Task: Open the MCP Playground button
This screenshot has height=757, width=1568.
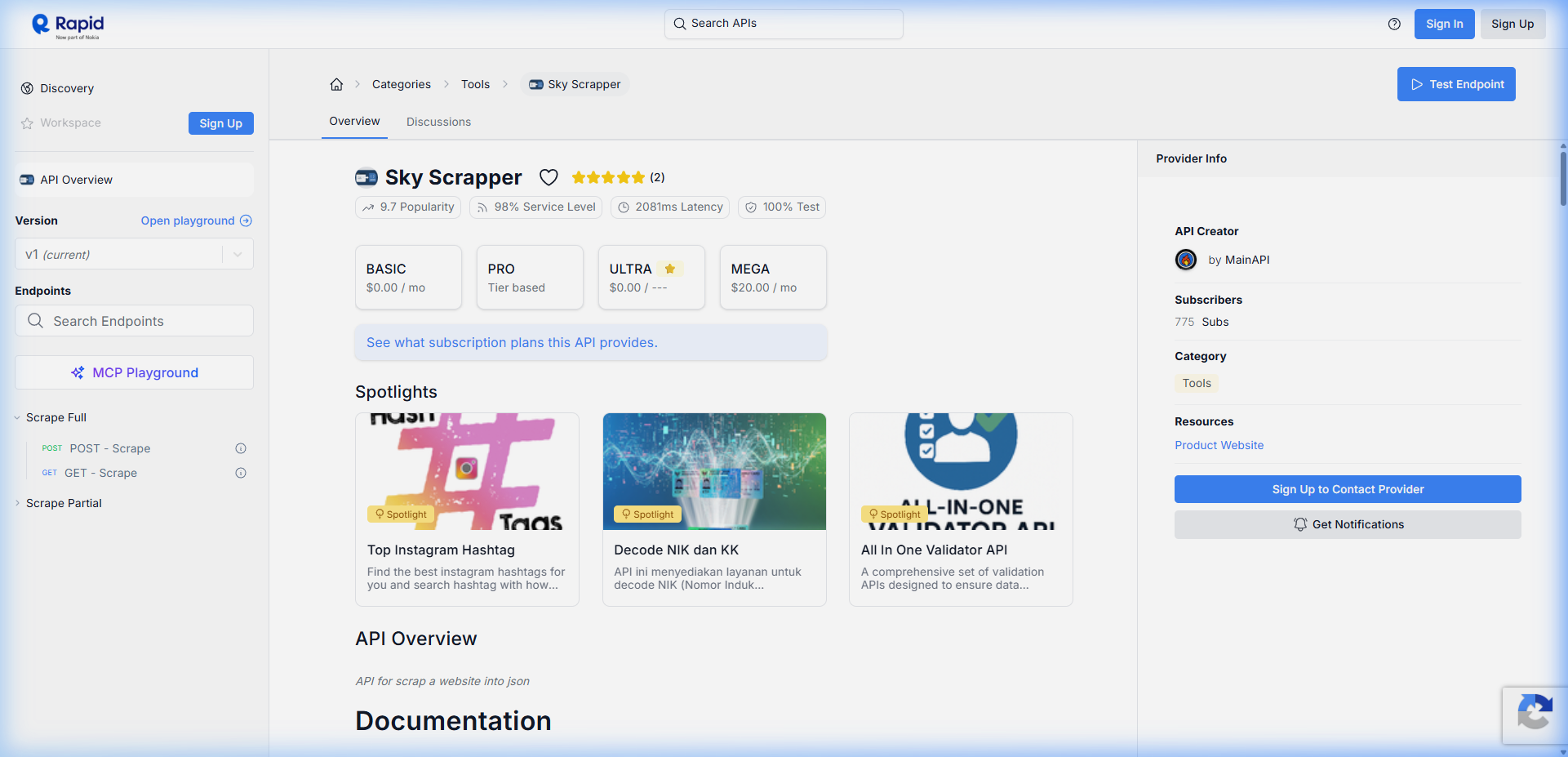Action: click(x=134, y=372)
